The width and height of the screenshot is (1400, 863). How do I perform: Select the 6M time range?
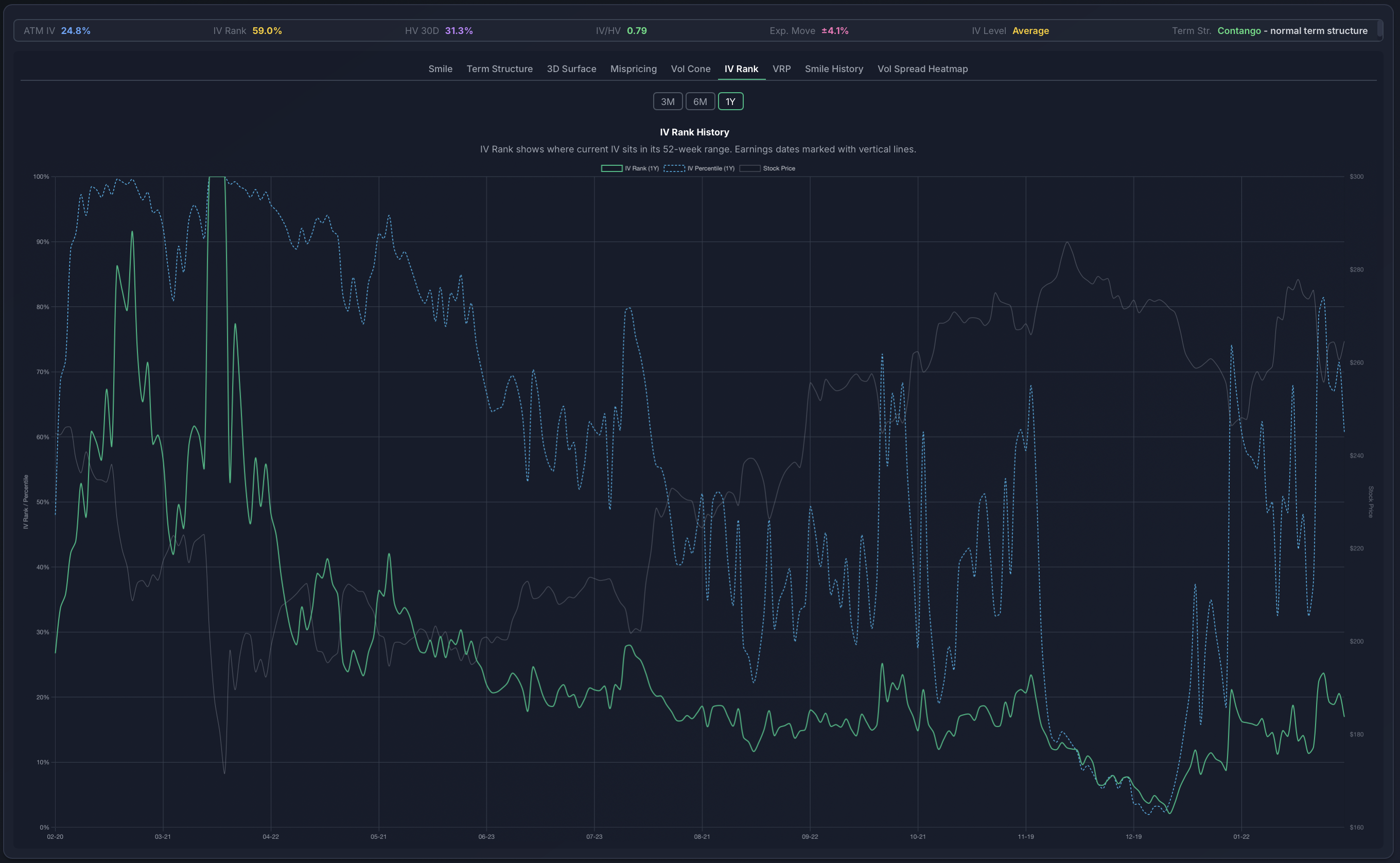(700, 101)
